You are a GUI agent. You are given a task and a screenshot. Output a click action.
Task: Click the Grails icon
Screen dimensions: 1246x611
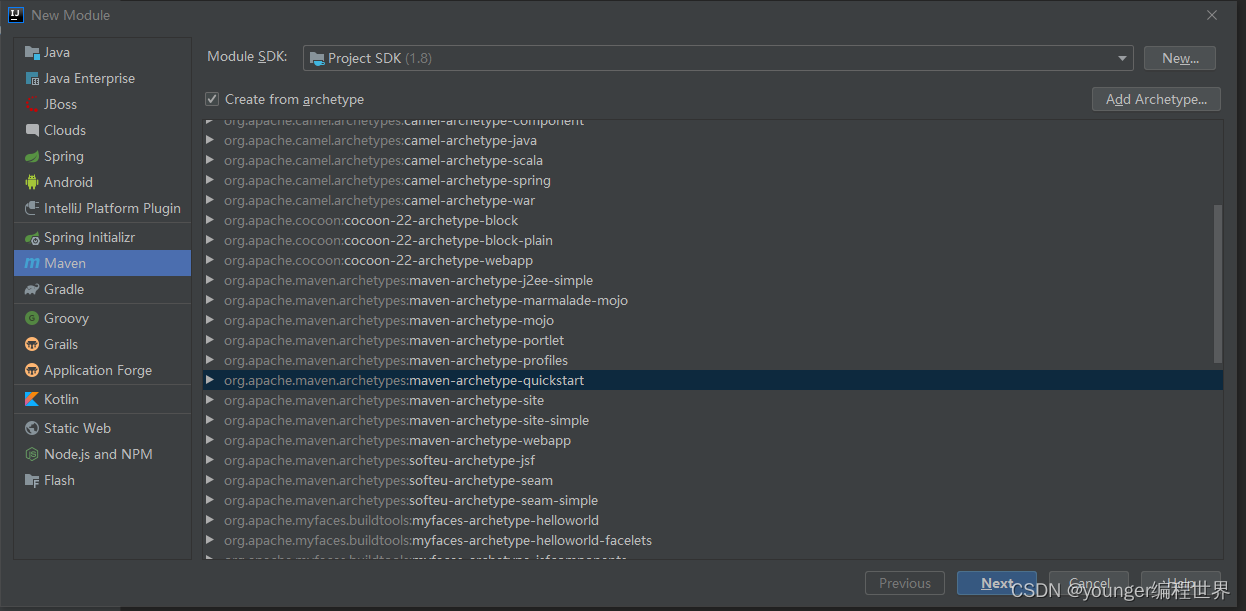(32, 344)
